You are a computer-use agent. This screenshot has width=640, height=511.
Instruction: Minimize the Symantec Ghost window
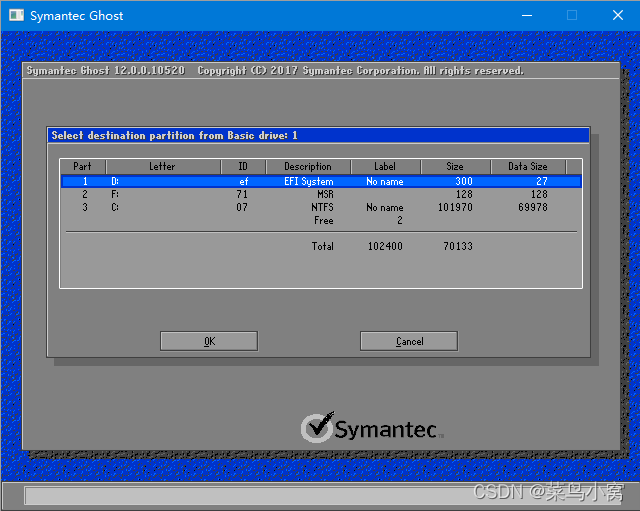click(x=527, y=16)
